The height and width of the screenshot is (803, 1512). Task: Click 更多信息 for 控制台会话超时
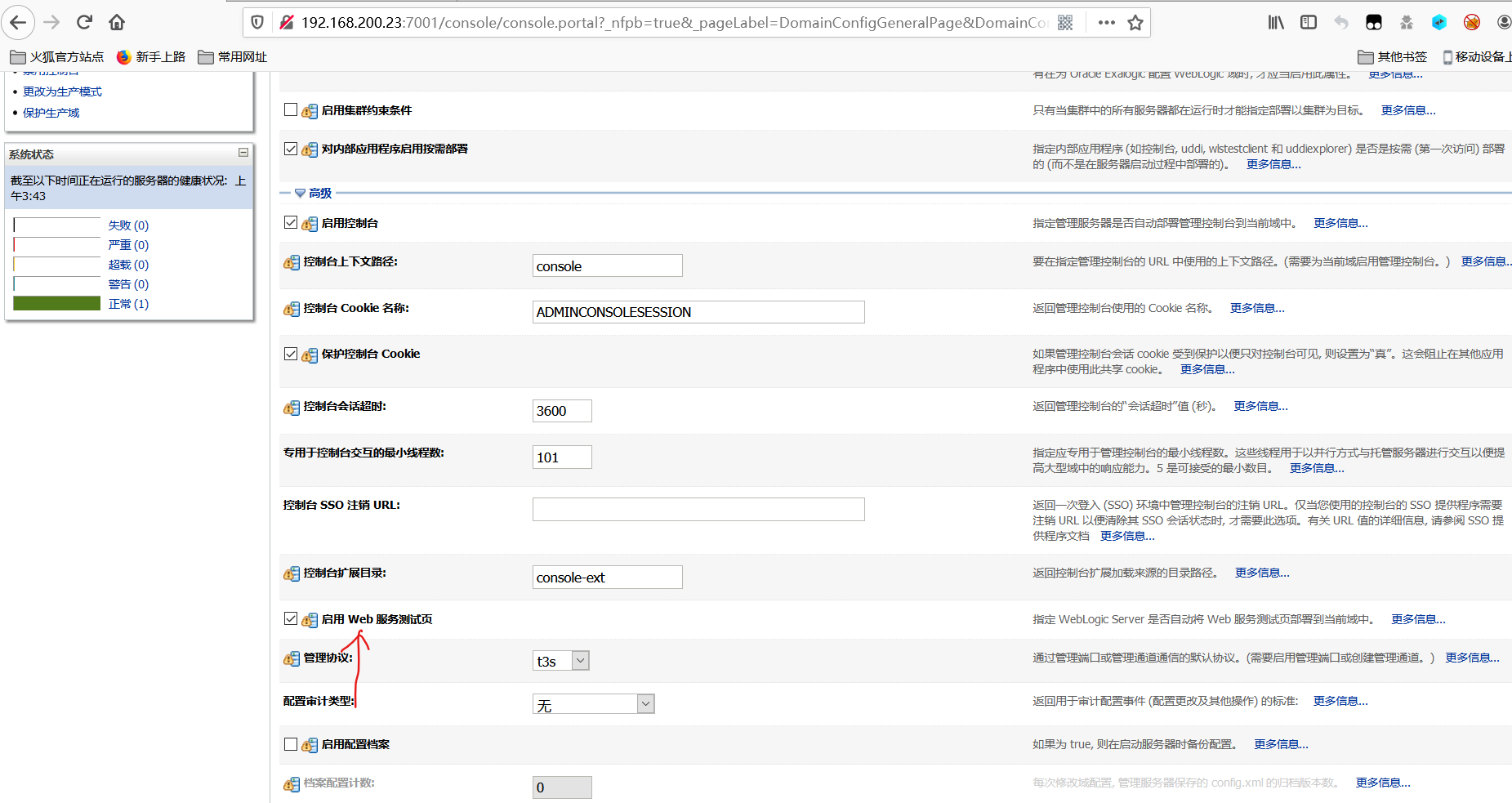(x=1260, y=406)
